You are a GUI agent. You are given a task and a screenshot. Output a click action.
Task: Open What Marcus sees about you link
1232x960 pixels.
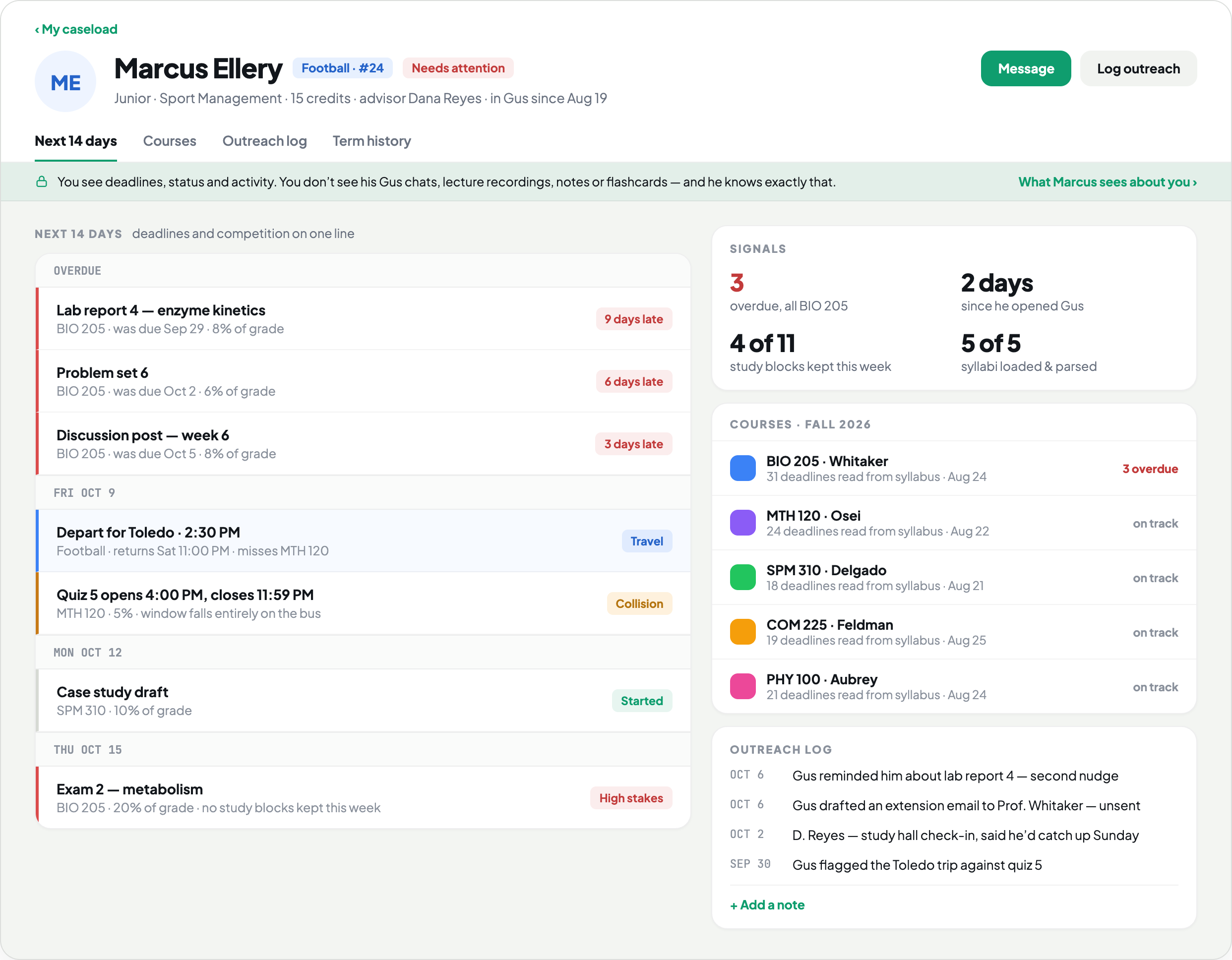click(x=1108, y=182)
